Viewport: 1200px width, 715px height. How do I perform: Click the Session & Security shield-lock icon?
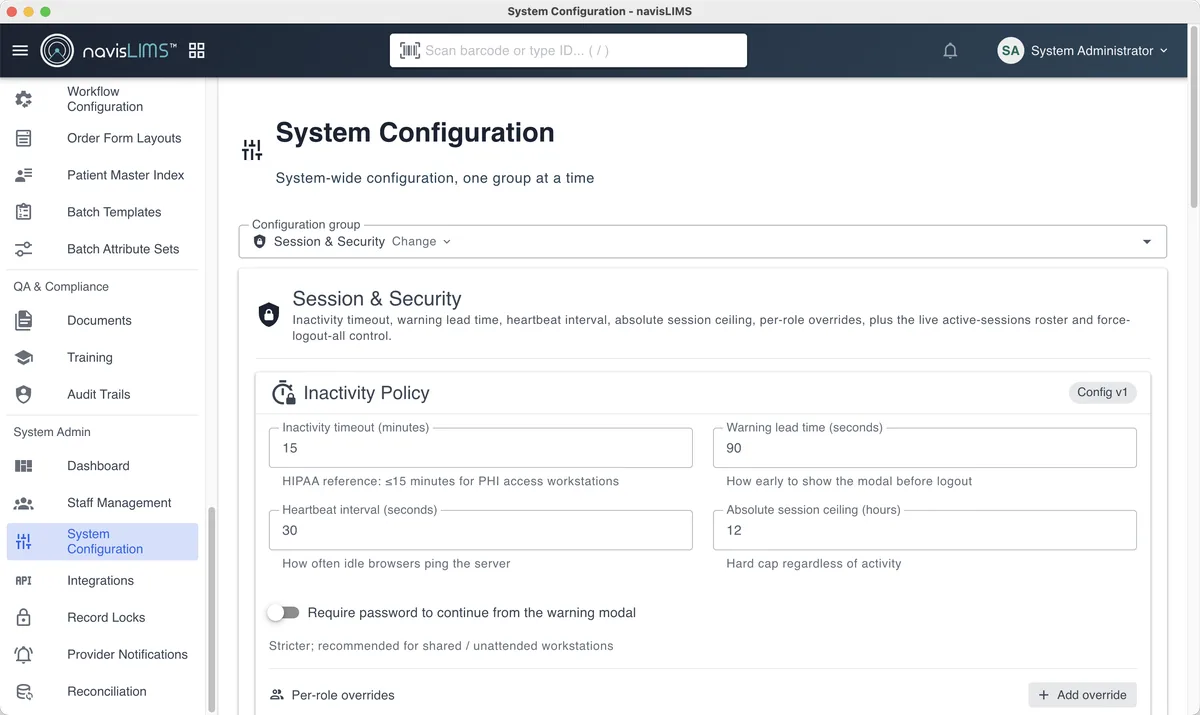268,315
